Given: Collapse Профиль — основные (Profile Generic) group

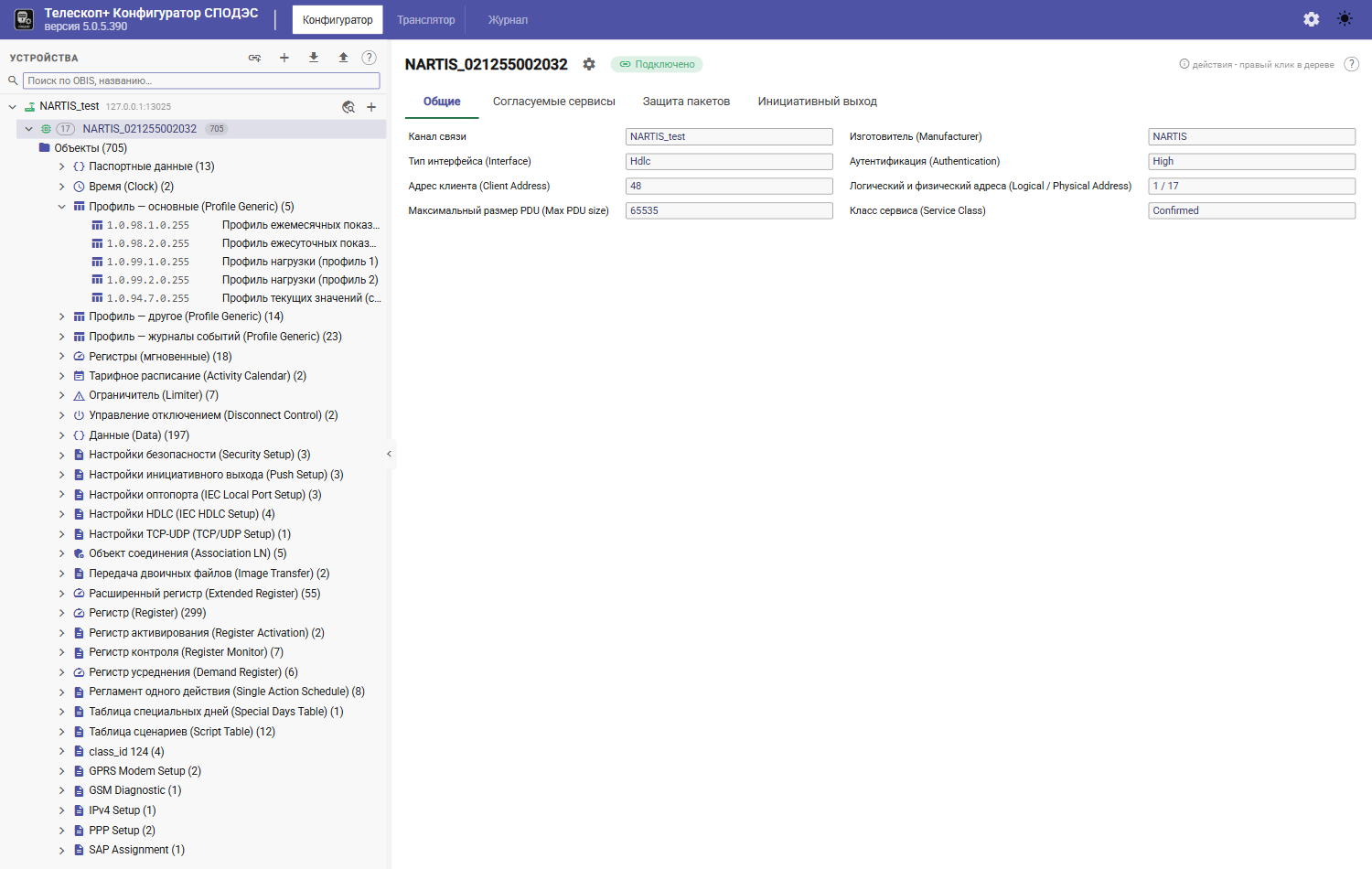Looking at the screenshot, I should click(x=62, y=207).
